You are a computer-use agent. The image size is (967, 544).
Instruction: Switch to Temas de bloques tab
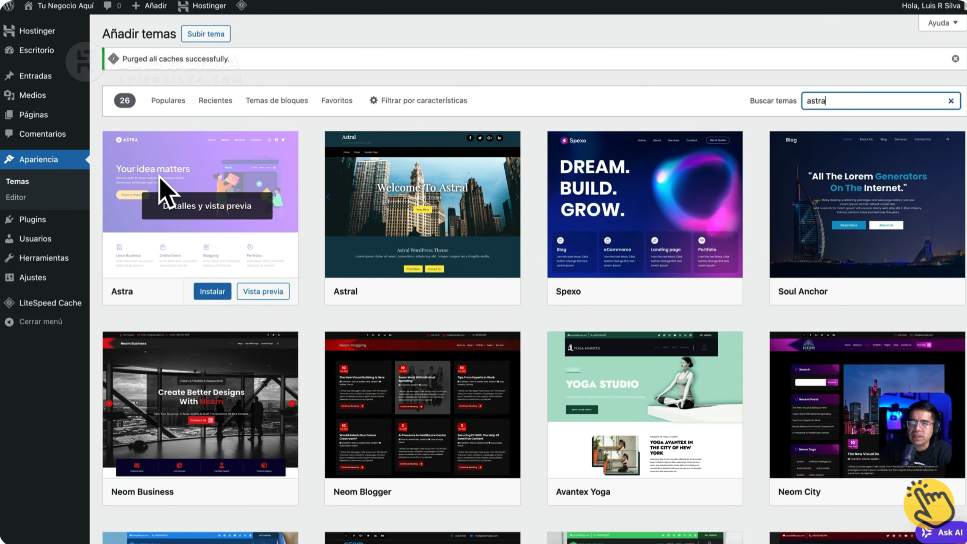(x=277, y=101)
